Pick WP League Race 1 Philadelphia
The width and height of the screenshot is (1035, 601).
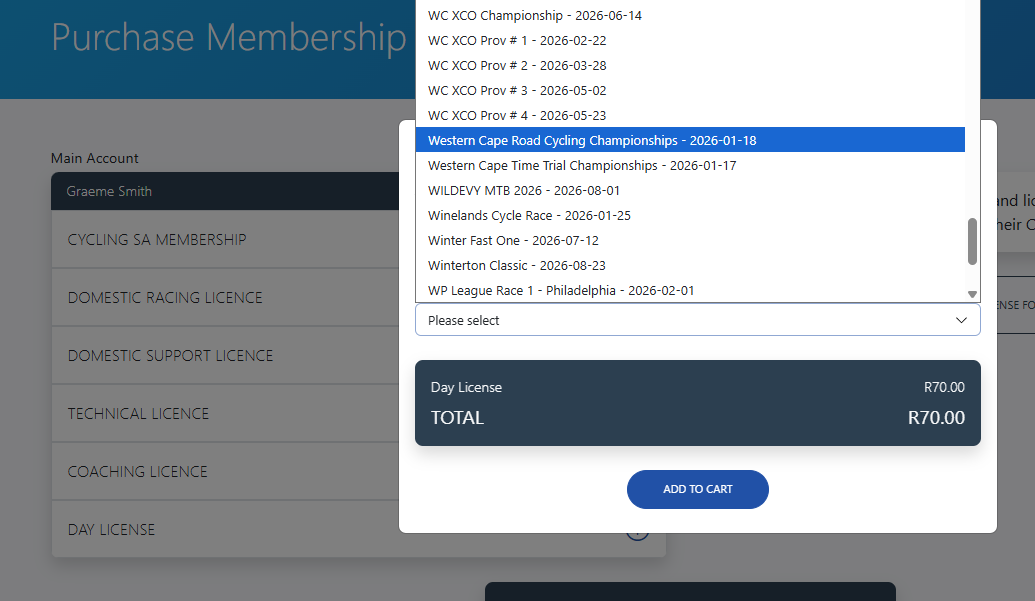tap(561, 290)
